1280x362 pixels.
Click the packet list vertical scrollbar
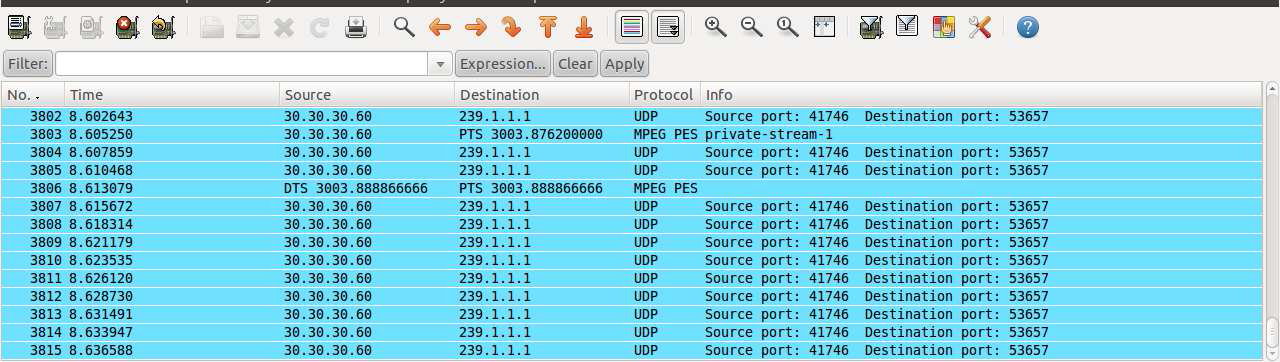tap(1272, 222)
